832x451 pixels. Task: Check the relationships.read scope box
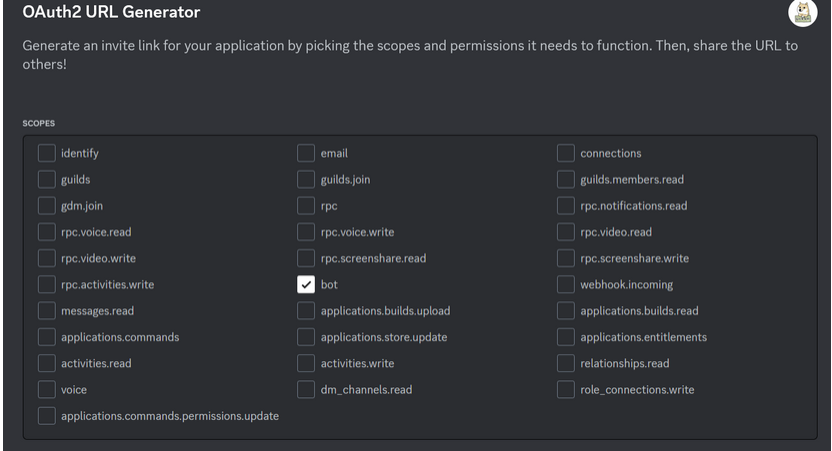566,363
